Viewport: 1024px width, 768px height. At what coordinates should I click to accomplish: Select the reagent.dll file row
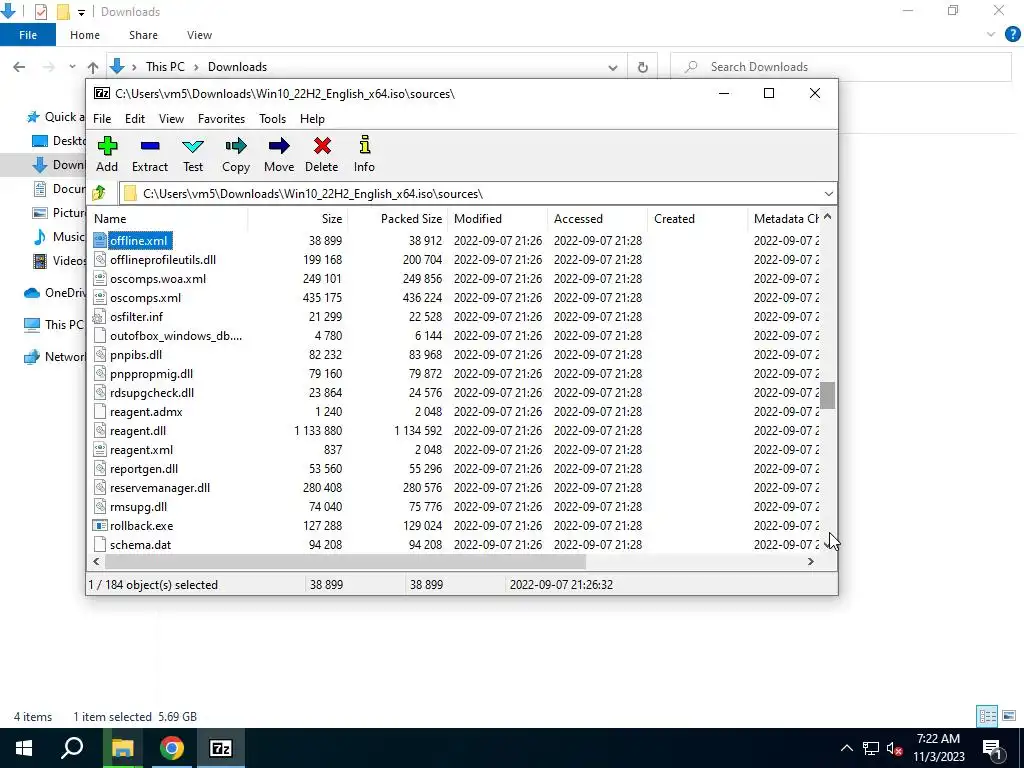click(x=455, y=431)
